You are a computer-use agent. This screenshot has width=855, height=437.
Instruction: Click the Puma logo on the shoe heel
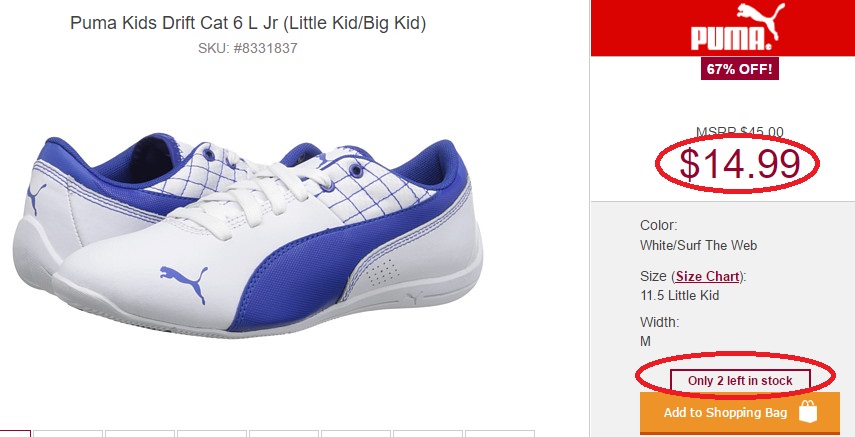coord(36,199)
